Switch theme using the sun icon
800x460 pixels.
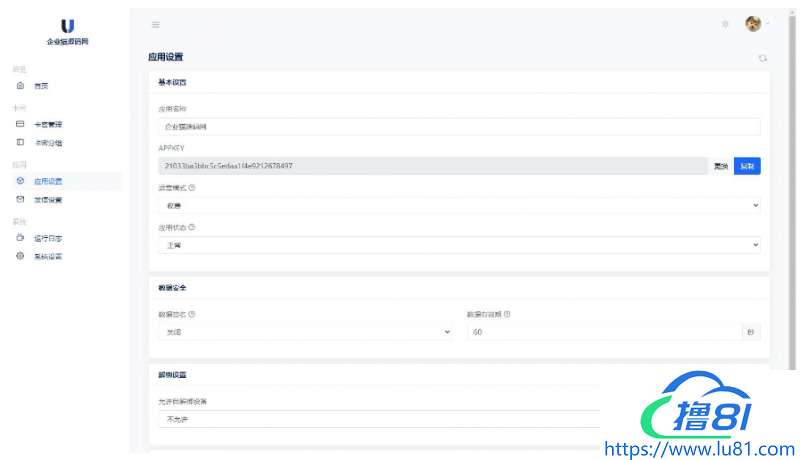(x=725, y=24)
